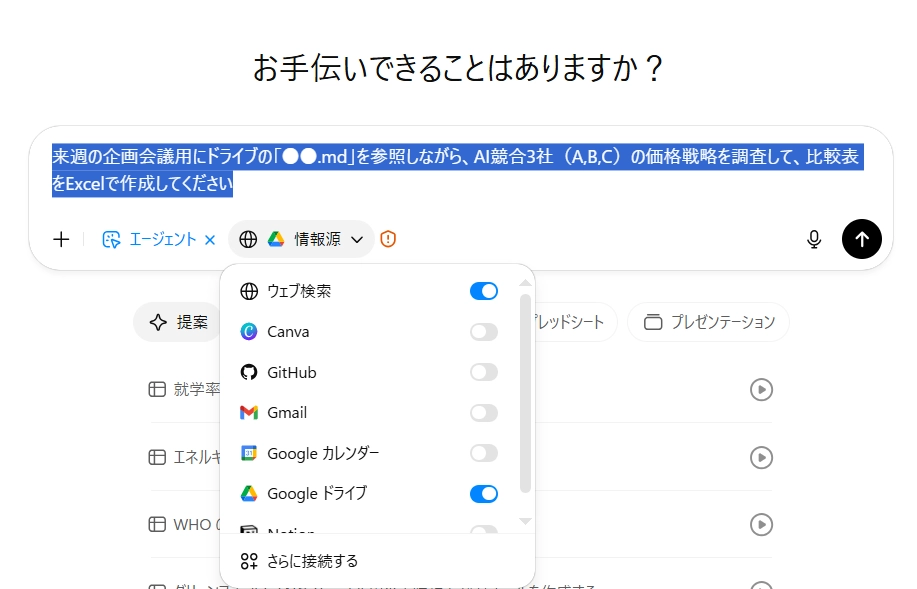Click the さらに接続する apps icon
The height and width of the screenshot is (589, 917).
(x=249, y=562)
